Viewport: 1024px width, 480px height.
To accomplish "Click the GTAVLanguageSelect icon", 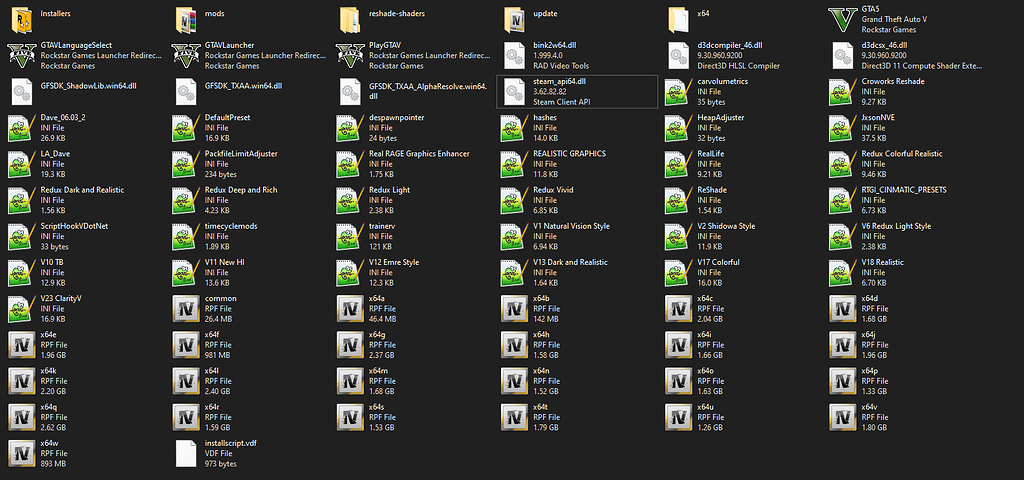I will click(x=22, y=55).
